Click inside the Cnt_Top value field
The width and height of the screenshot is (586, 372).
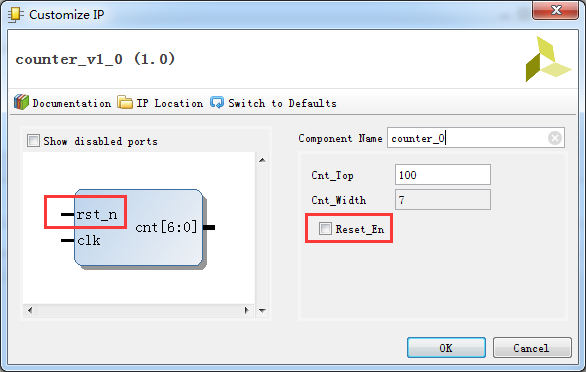click(442, 175)
